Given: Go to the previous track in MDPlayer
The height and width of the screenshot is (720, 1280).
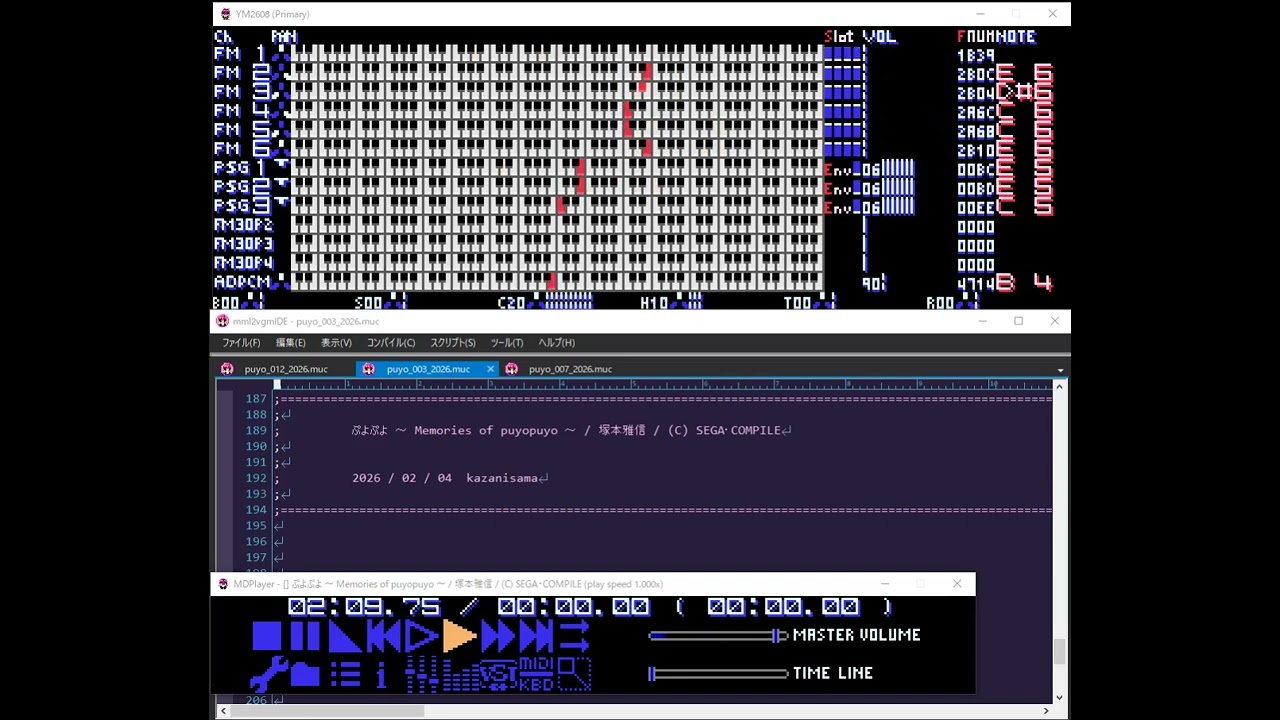Looking at the screenshot, I should 383,636.
